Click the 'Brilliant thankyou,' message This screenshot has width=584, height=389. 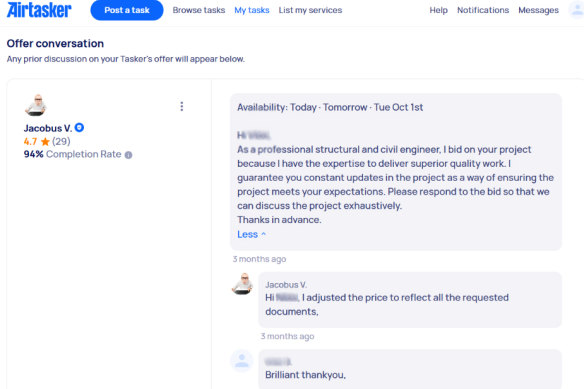click(x=305, y=375)
